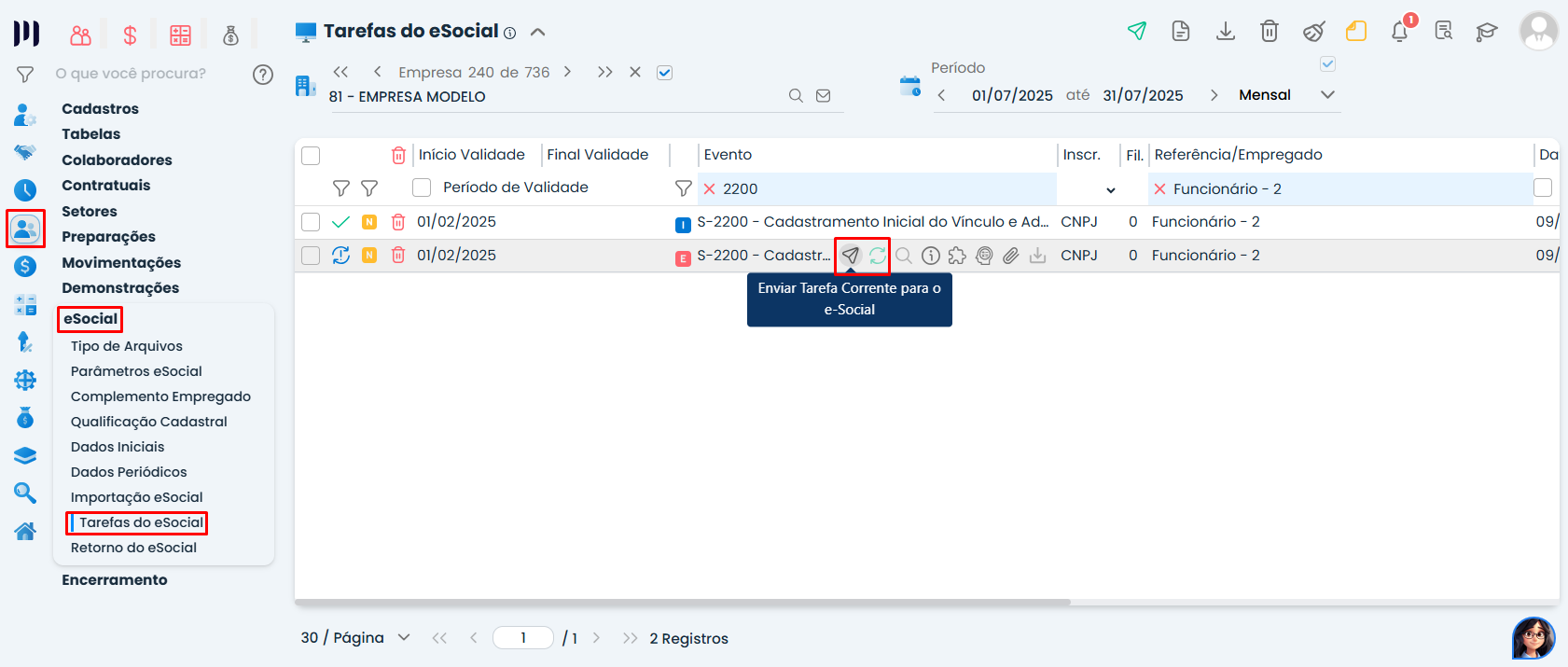Click the house icon in the left sidebar
The height and width of the screenshot is (667, 1568).
click(25, 531)
